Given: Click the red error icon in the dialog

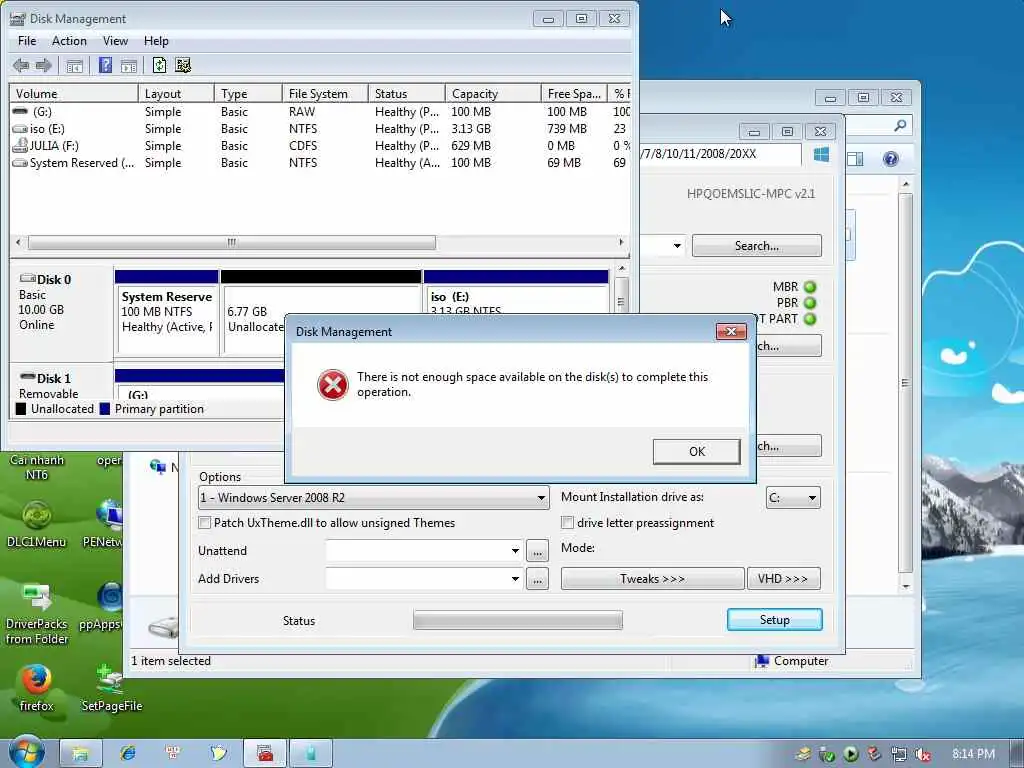Looking at the screenshot, I should 332,385.
